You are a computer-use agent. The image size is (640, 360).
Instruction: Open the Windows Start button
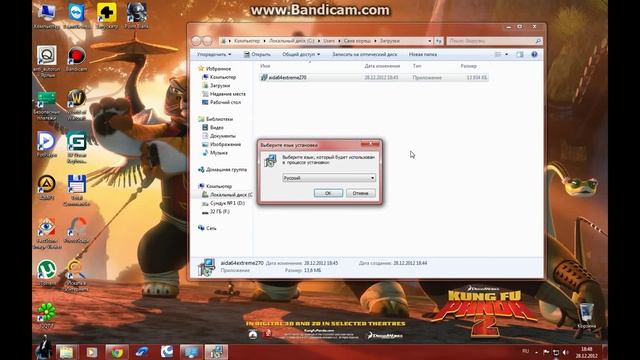pos(43,349)
